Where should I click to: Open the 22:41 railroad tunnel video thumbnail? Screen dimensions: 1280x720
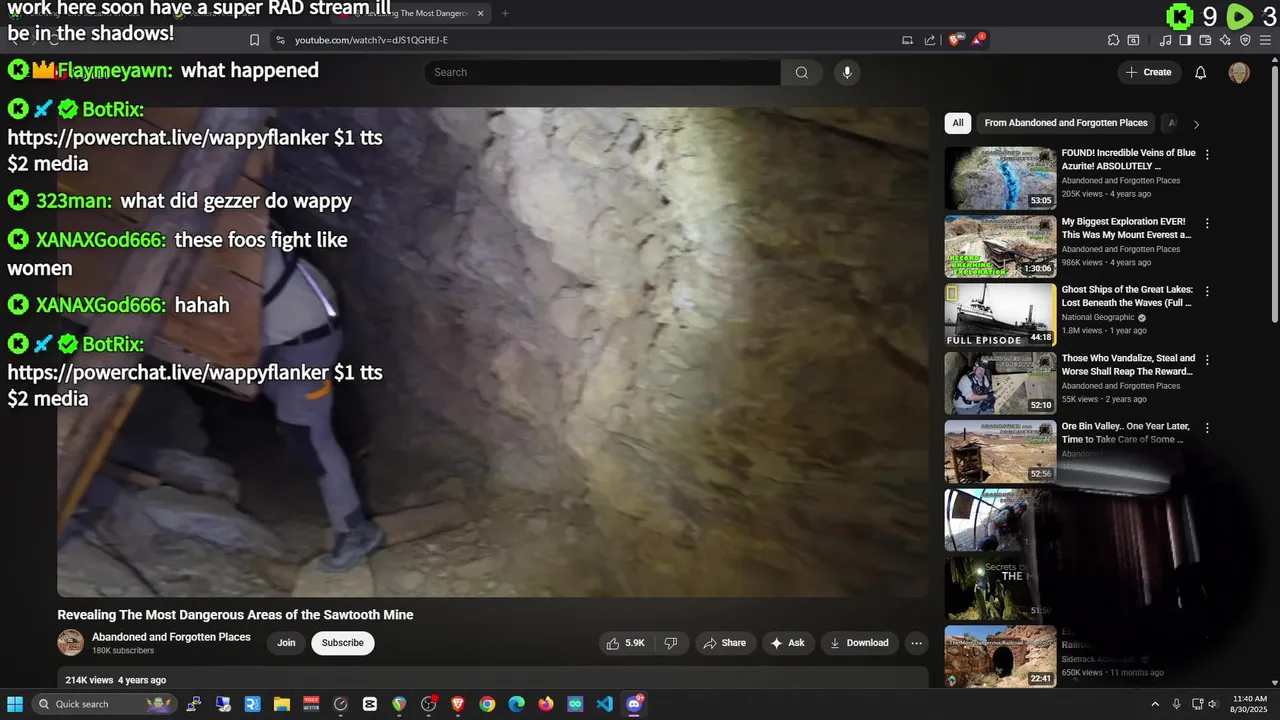tap(1000, 656)
